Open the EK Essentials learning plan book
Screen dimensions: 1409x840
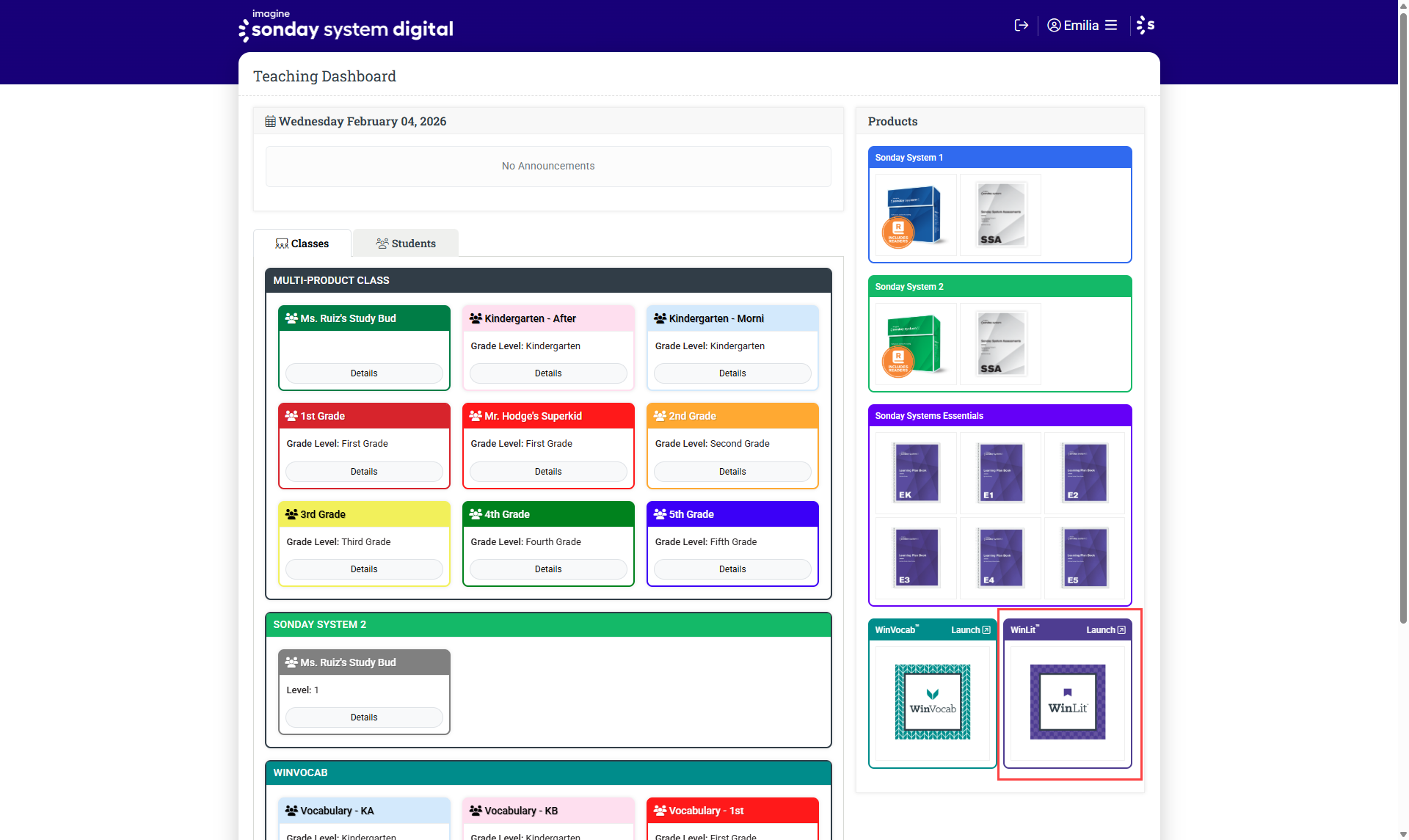pos(916,473)
